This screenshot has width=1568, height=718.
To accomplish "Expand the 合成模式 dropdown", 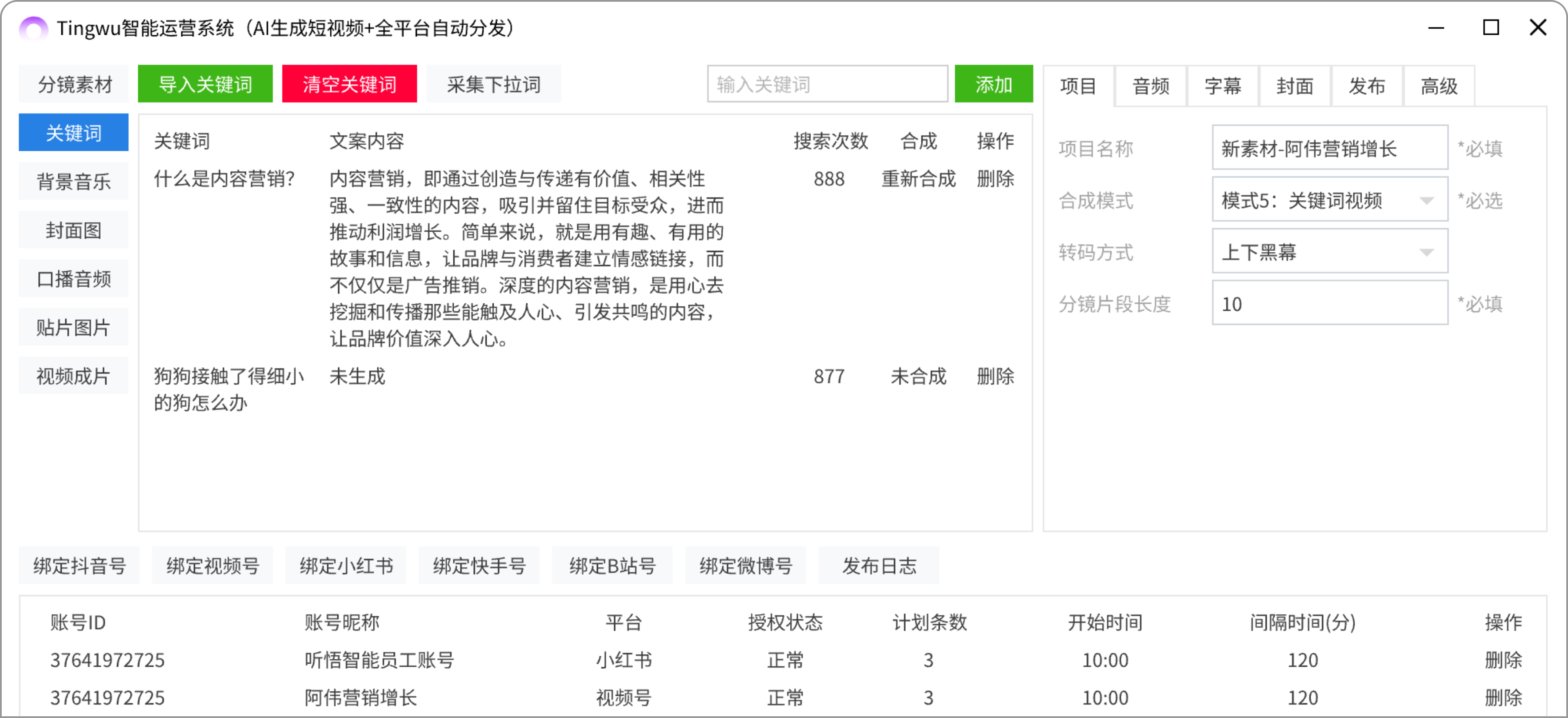I will coord(1329,200).
